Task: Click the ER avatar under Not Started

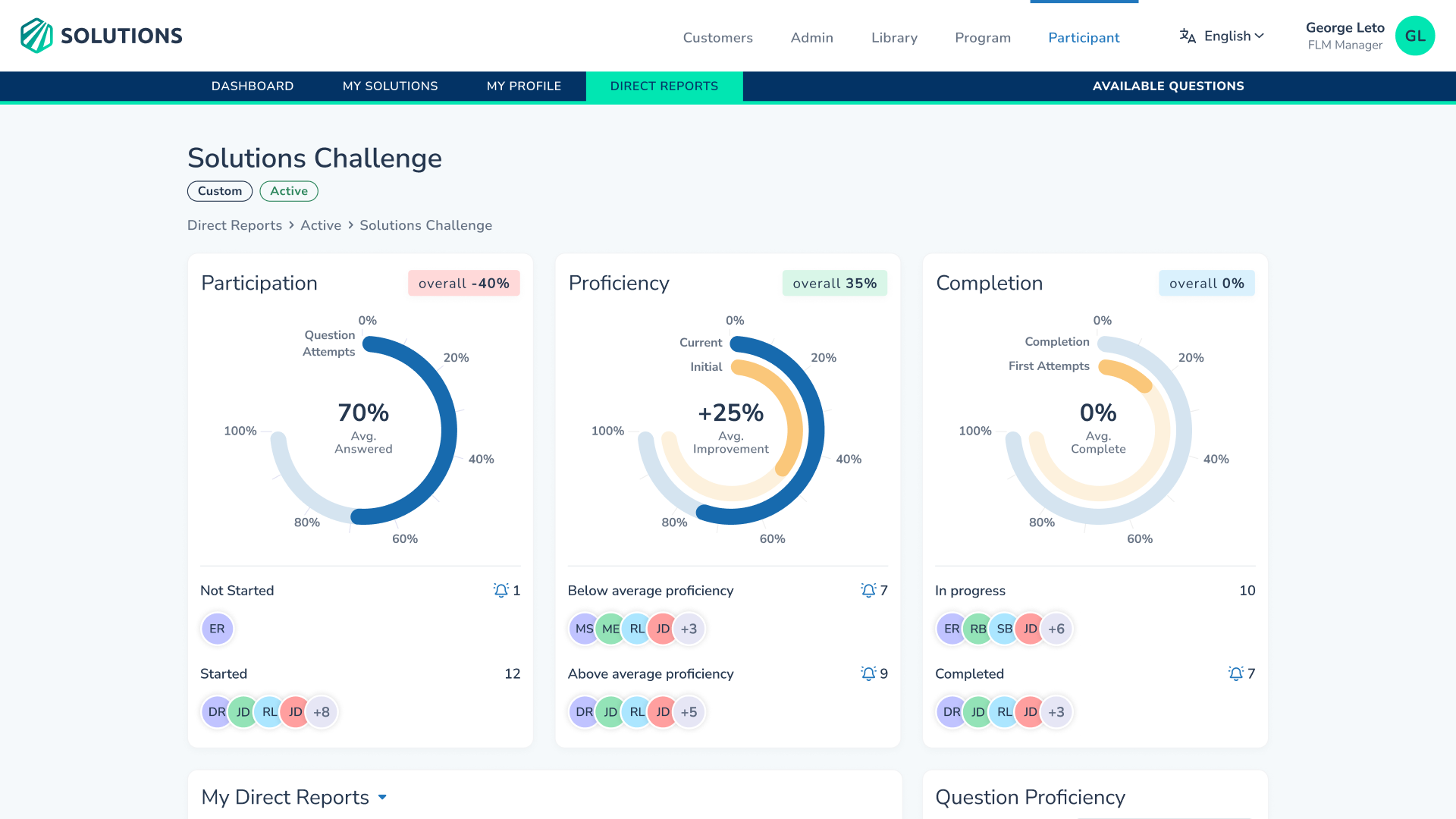Action: tap(217, 629)
